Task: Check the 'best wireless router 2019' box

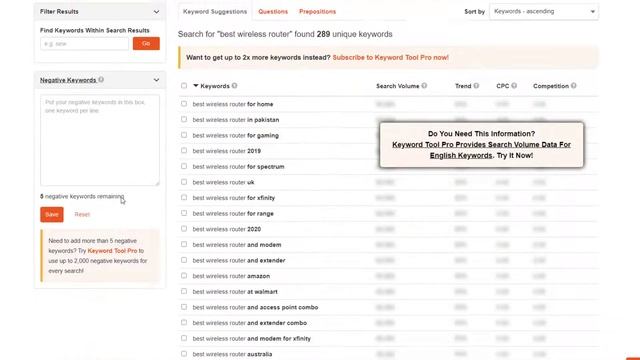Action: click(x=184, y=151)
